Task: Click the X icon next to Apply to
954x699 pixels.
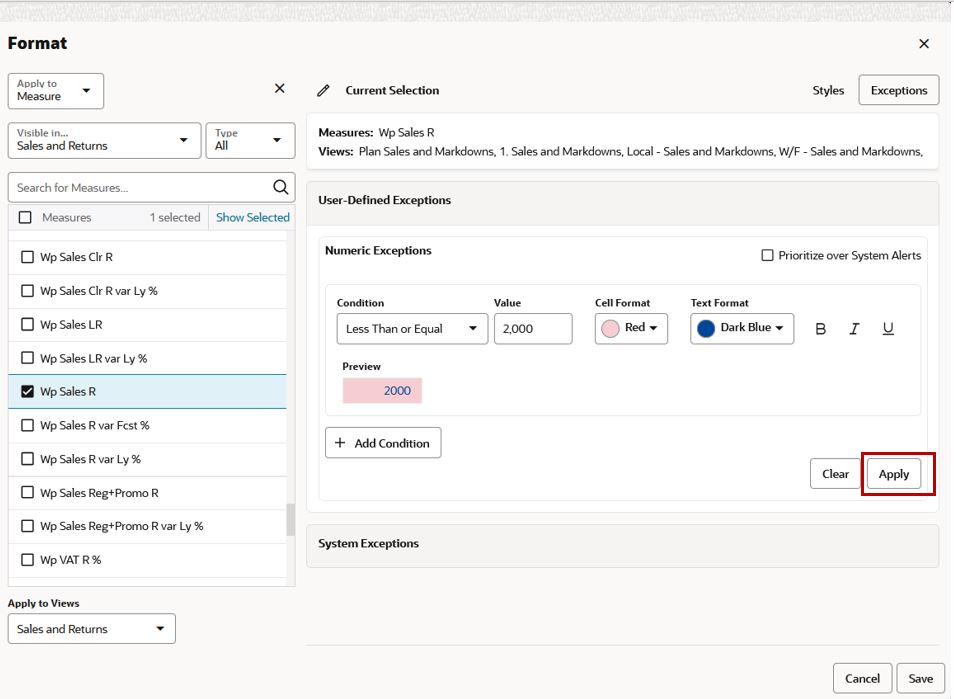Action: (x=279, y=89)
